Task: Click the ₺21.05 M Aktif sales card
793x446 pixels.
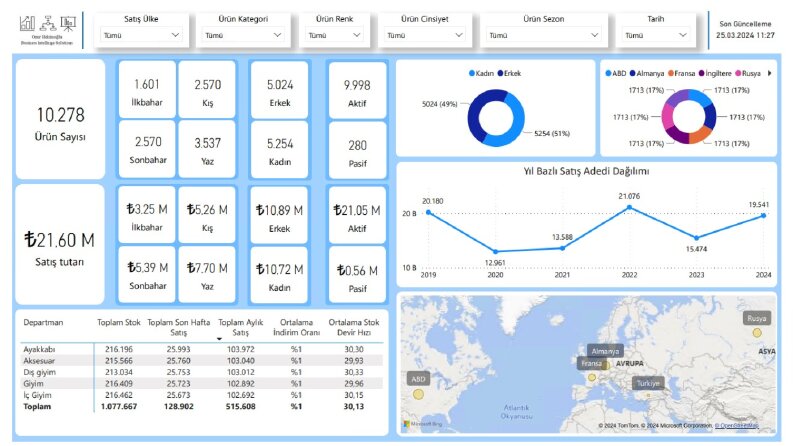Action: (x=357, y=216)
